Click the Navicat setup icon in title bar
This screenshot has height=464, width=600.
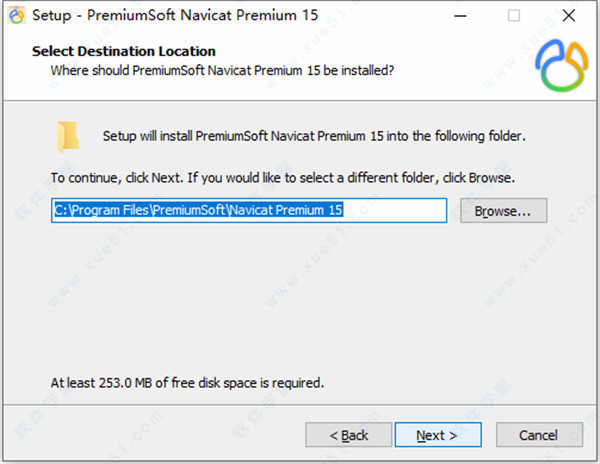pos(16,15)
